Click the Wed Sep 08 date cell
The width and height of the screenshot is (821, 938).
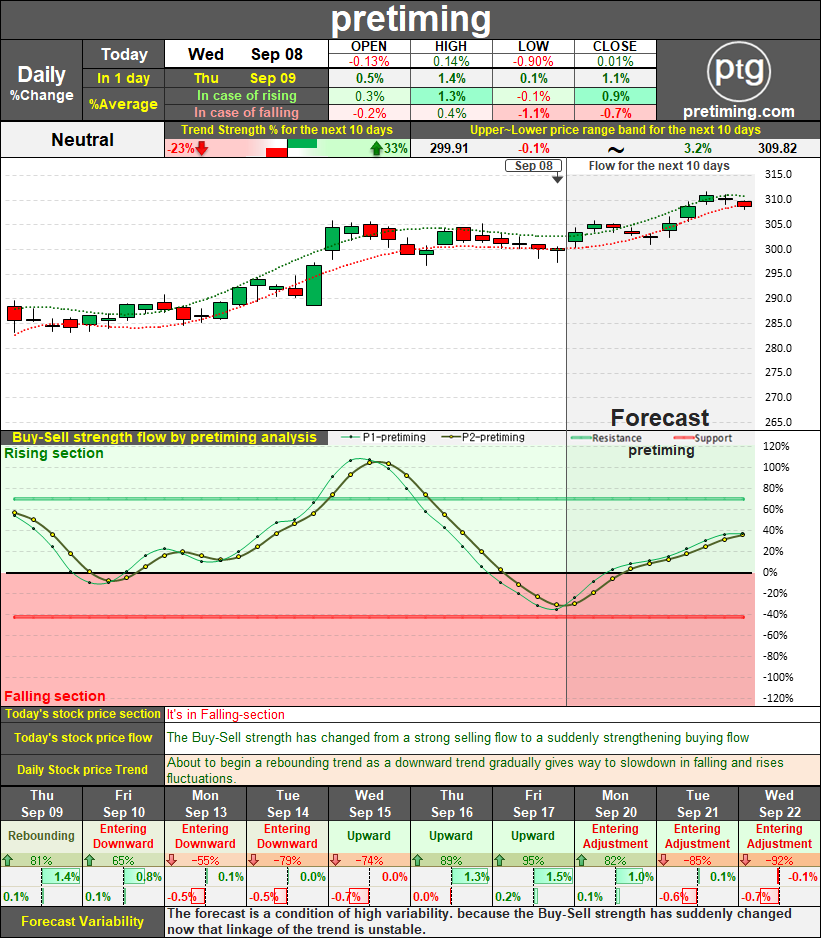(x=246, y=54)
